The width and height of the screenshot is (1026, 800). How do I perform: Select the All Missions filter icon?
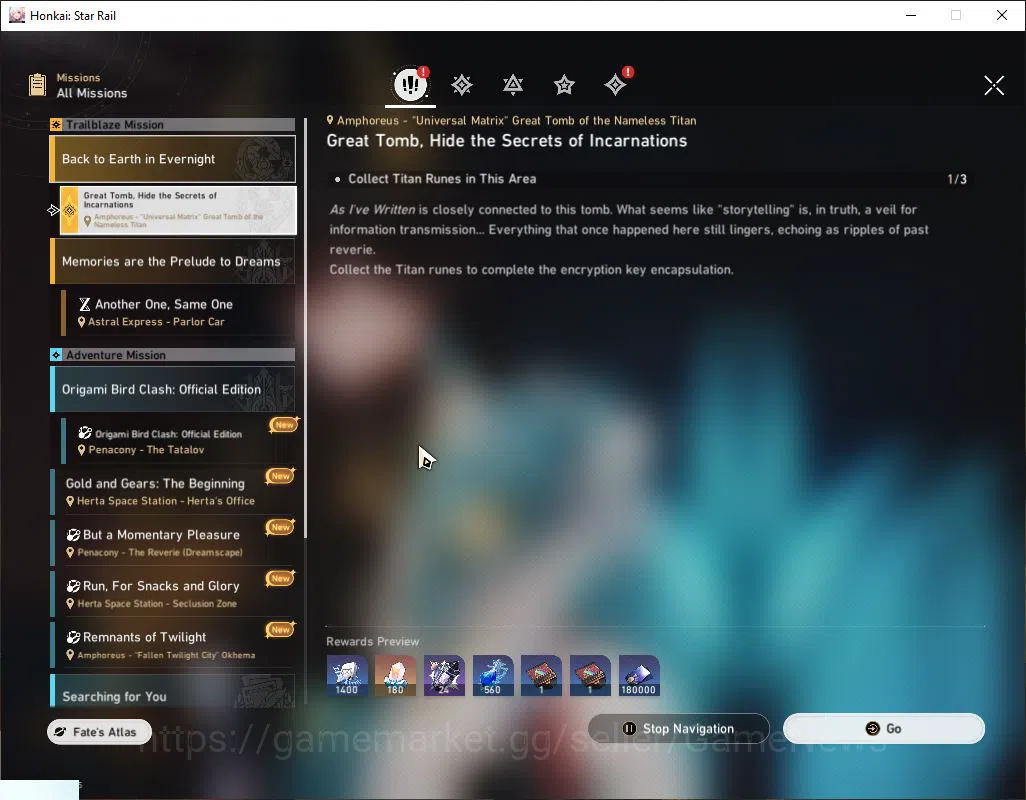click(410, 84)
